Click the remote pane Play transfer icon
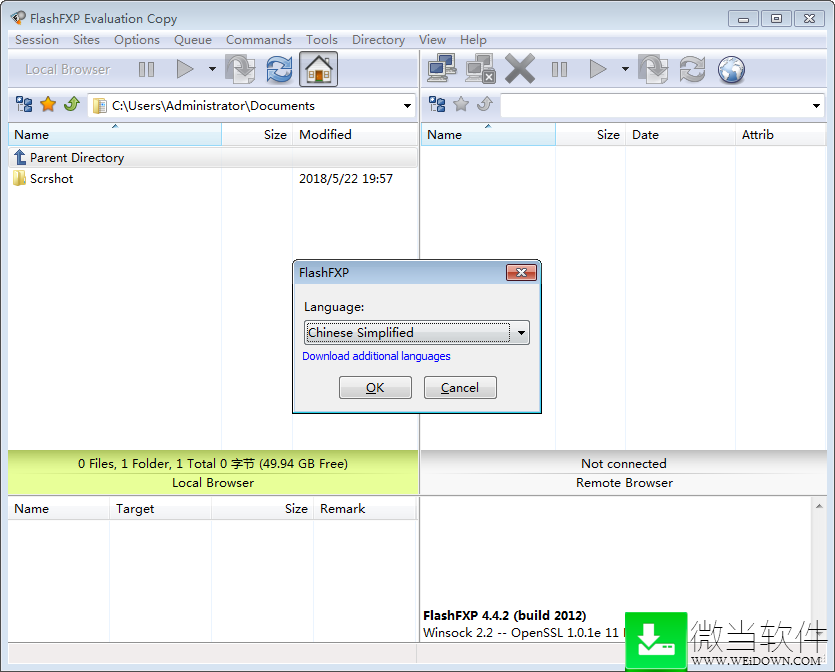Image resolution: width=835 pixels, height=672 pixels. click(598, 69)
